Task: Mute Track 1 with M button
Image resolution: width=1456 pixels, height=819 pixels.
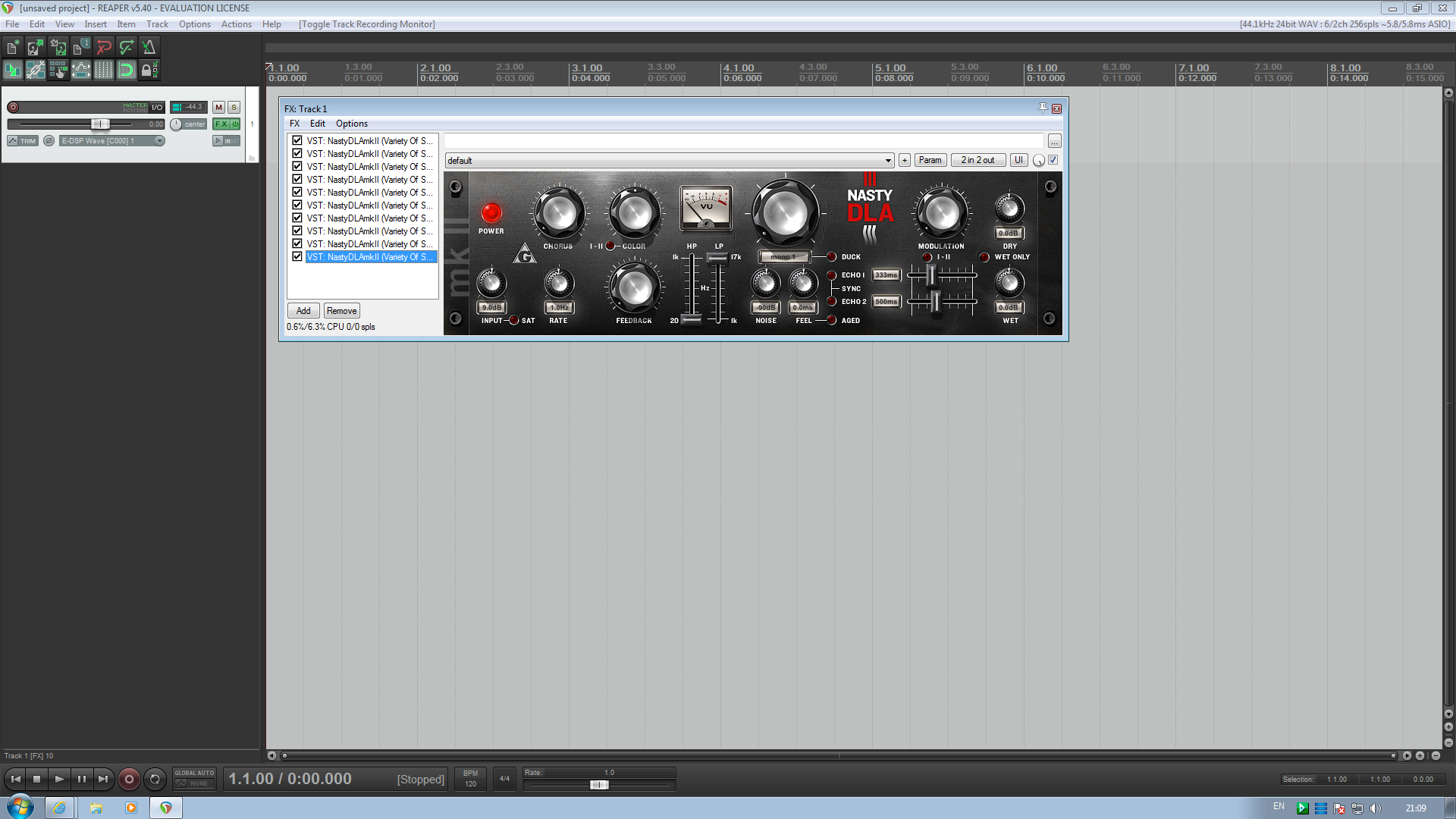Action: pos(218,108)
